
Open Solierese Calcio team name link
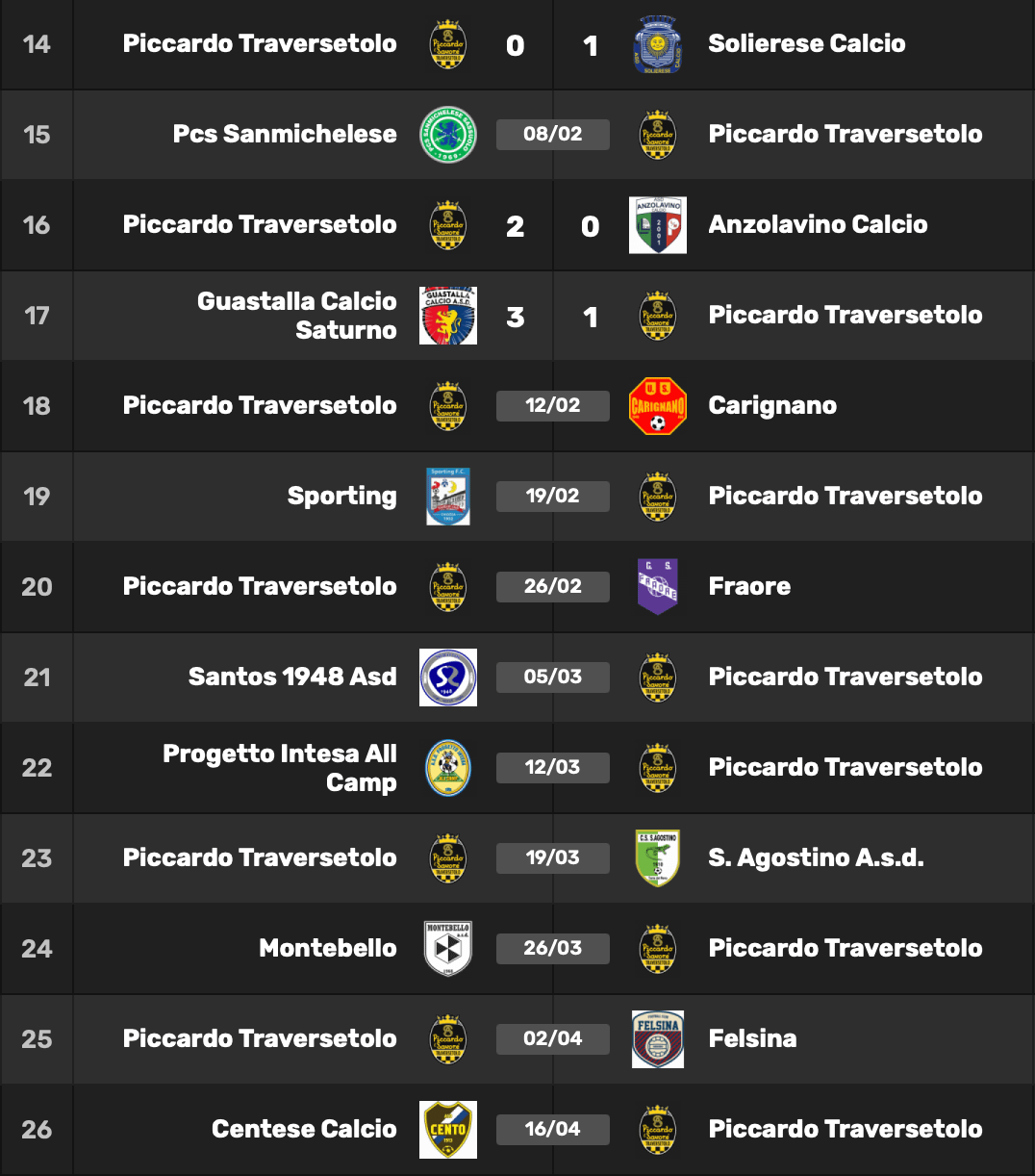807,44
